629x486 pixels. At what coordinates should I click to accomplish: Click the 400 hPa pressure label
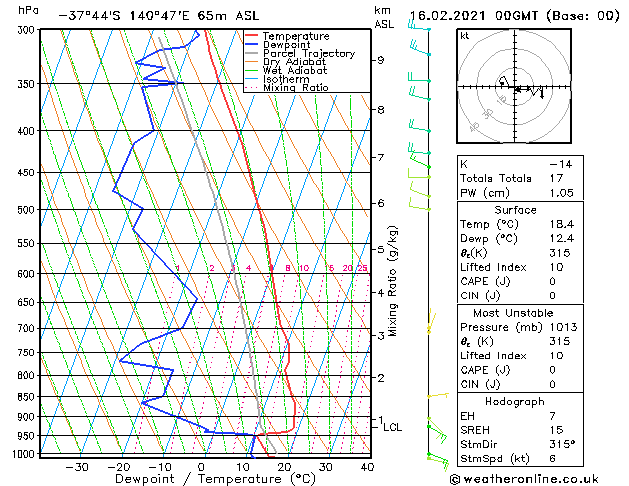pyautogui.click(x=28, y=131)
